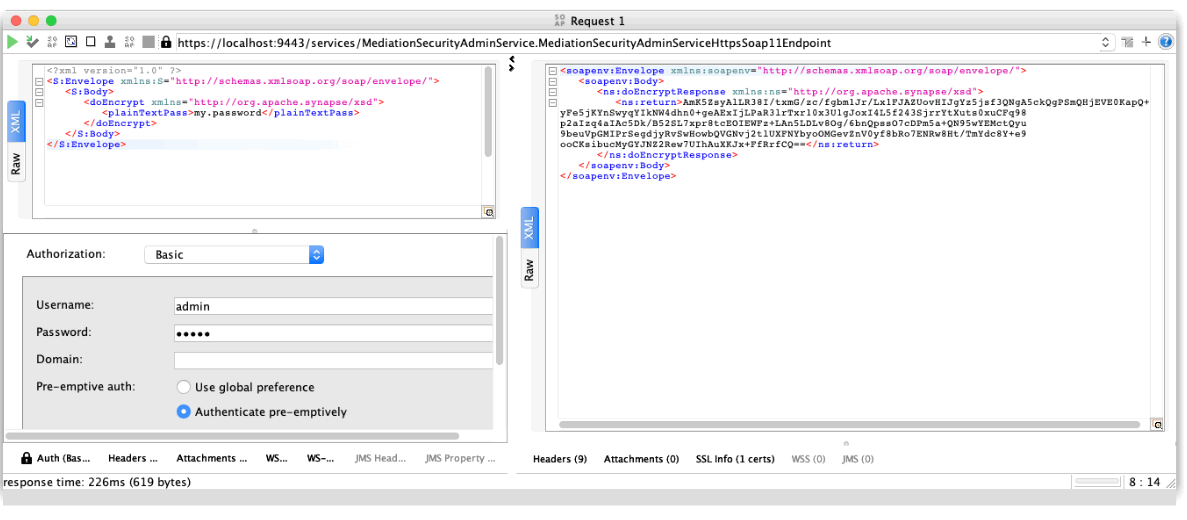
Task: Select the Use global preference radio option
Action: [184, 387]
